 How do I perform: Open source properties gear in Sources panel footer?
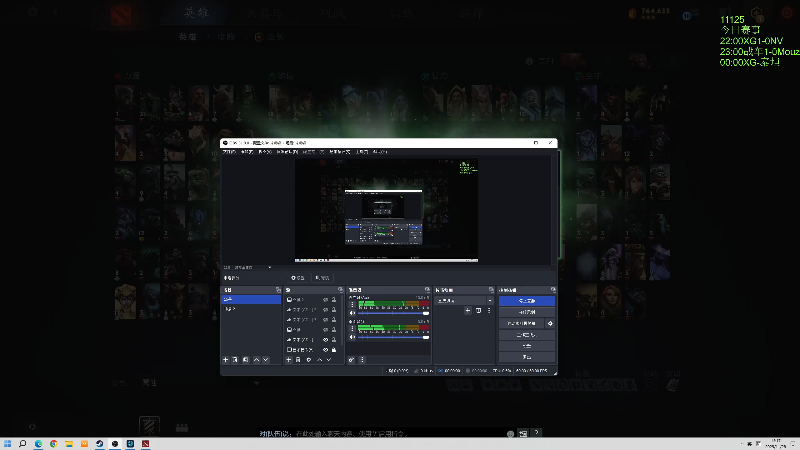(309, 360)
